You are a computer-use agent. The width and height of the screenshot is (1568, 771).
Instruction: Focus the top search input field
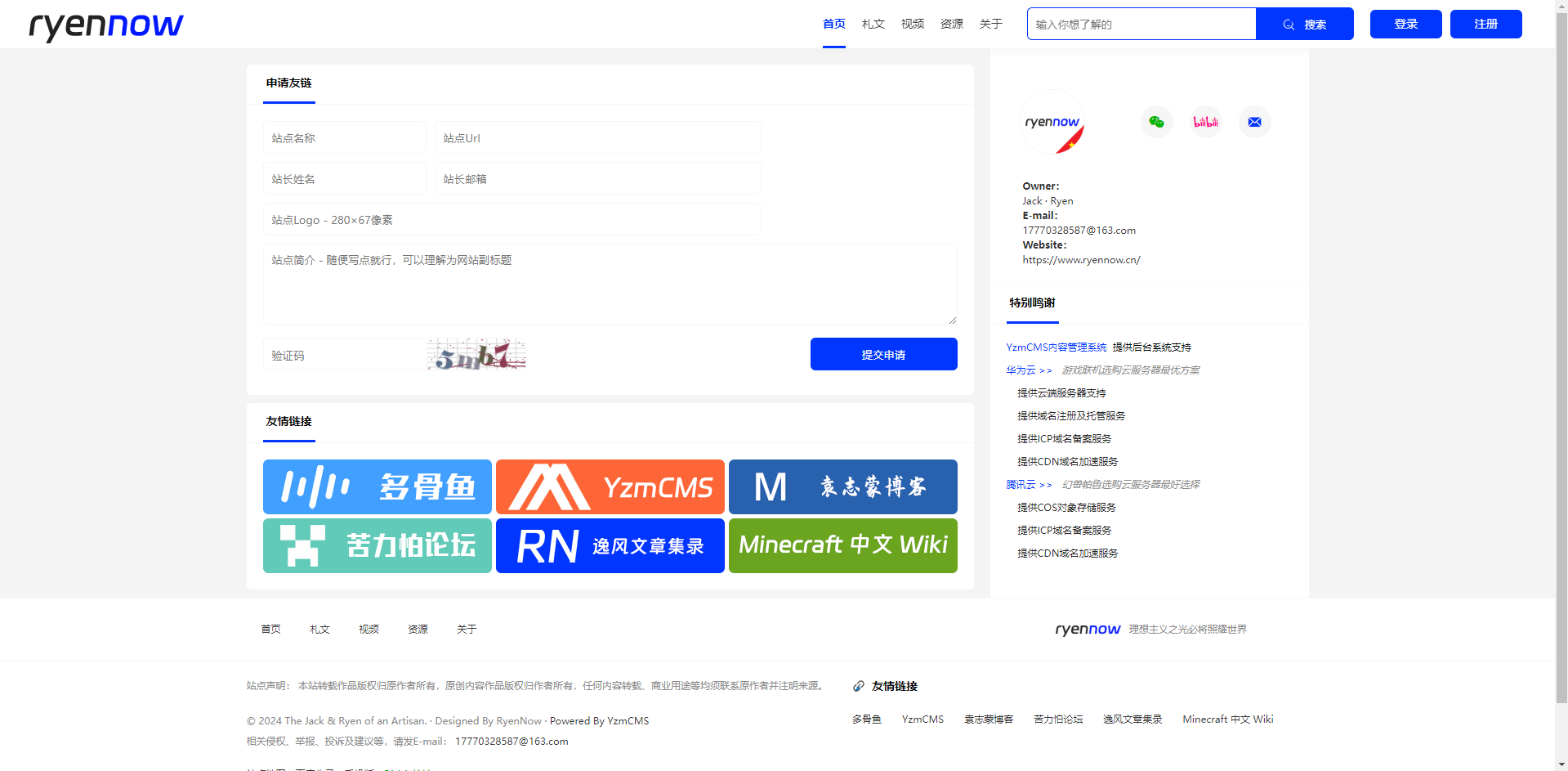click(1141, 24)
